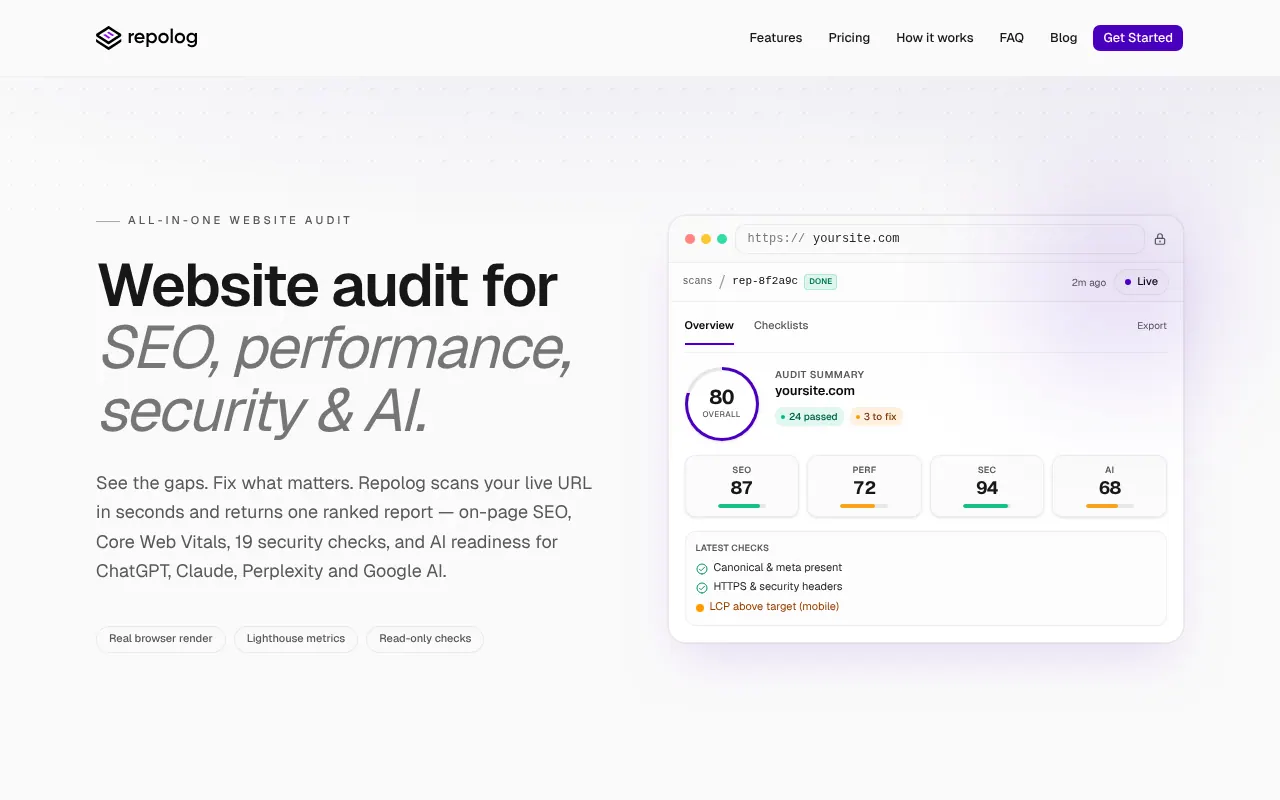
Task: Click the orange dot beside LCP above target
Action: click(700, 607)
